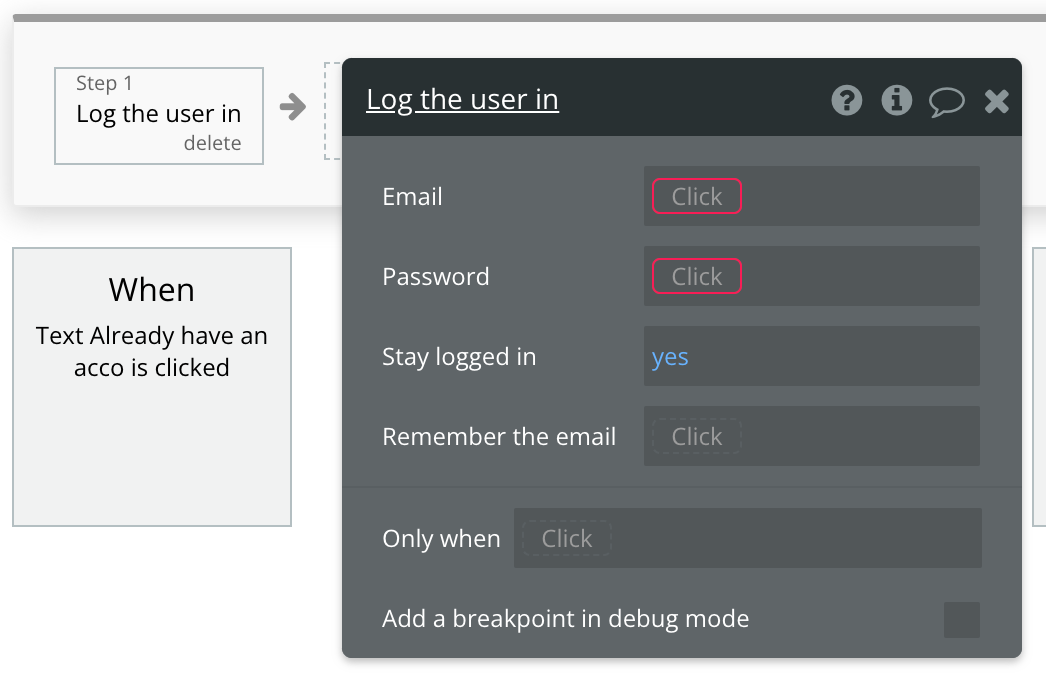Add a note with the speech bubble icon

(947, 102)
